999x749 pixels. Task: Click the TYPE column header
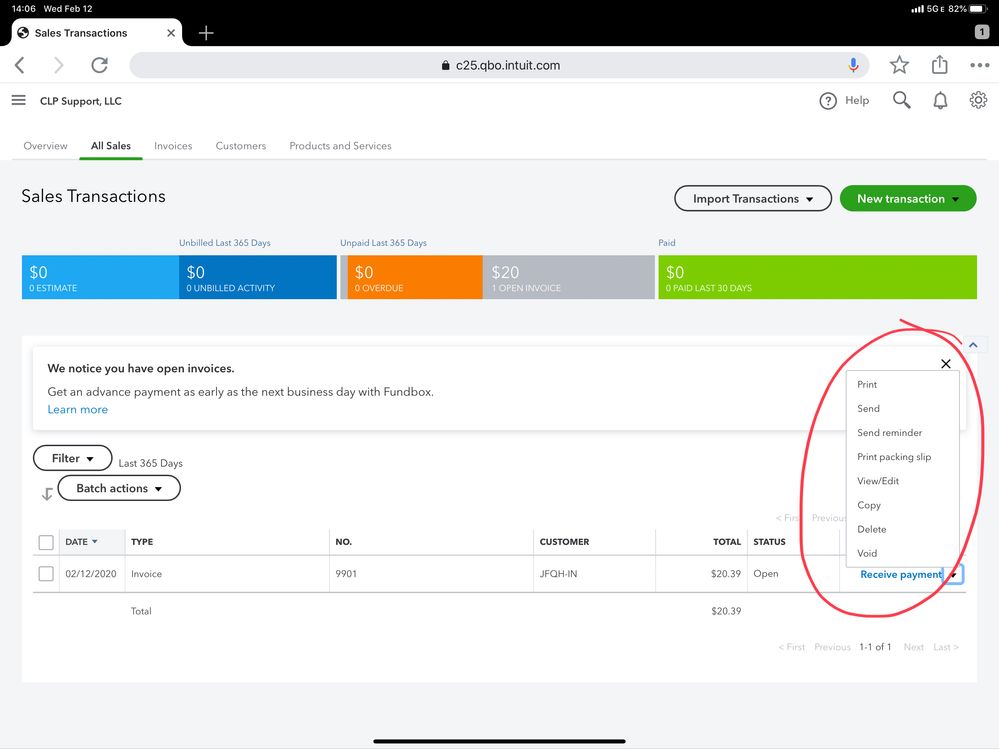click(142, 542)
